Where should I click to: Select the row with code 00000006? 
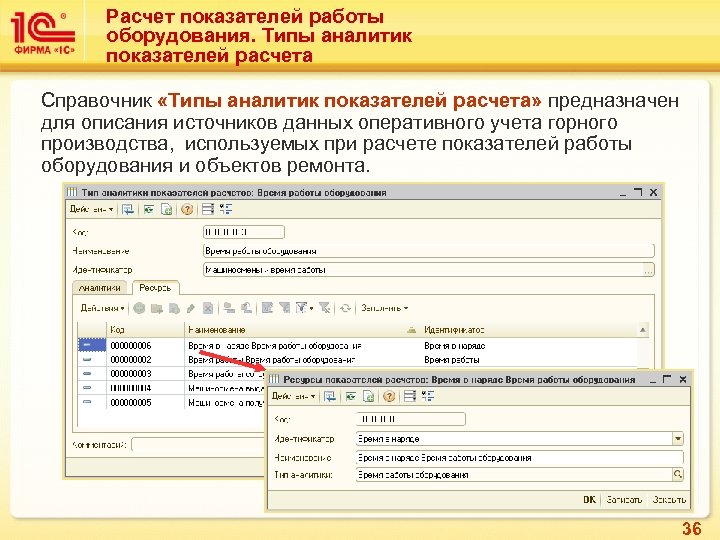(358, 345)
